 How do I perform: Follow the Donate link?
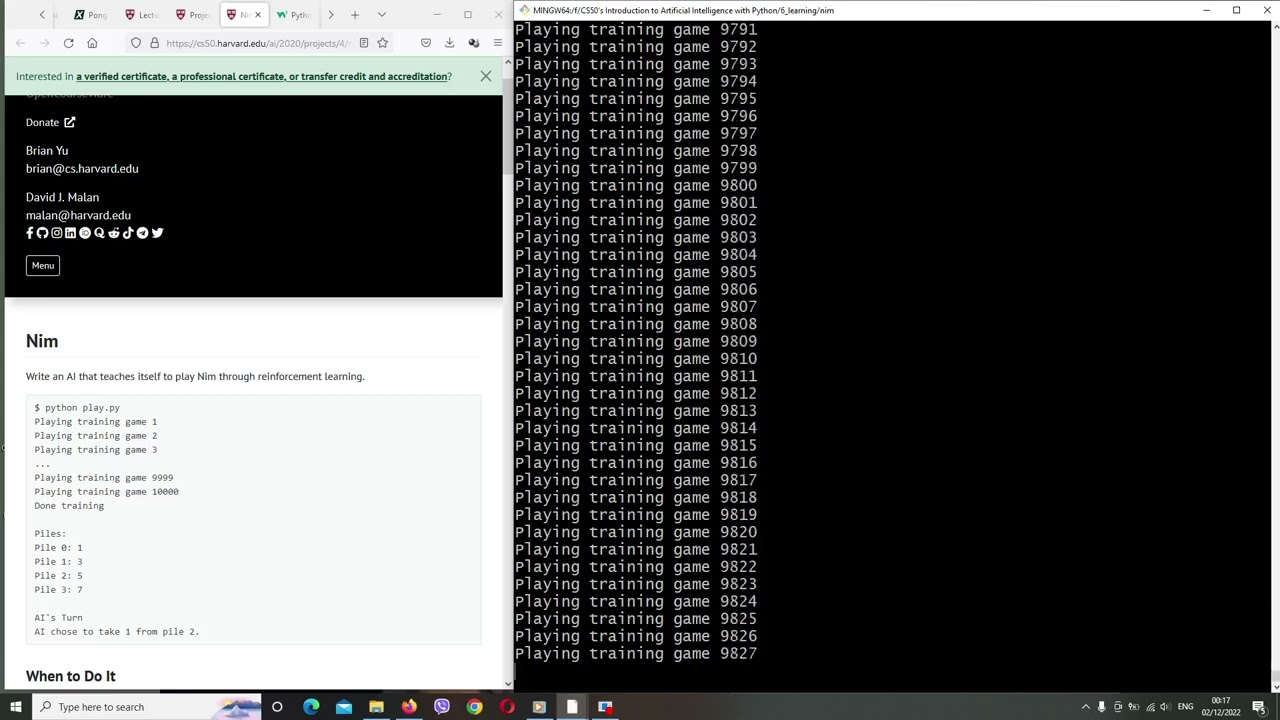coord(50,122)
